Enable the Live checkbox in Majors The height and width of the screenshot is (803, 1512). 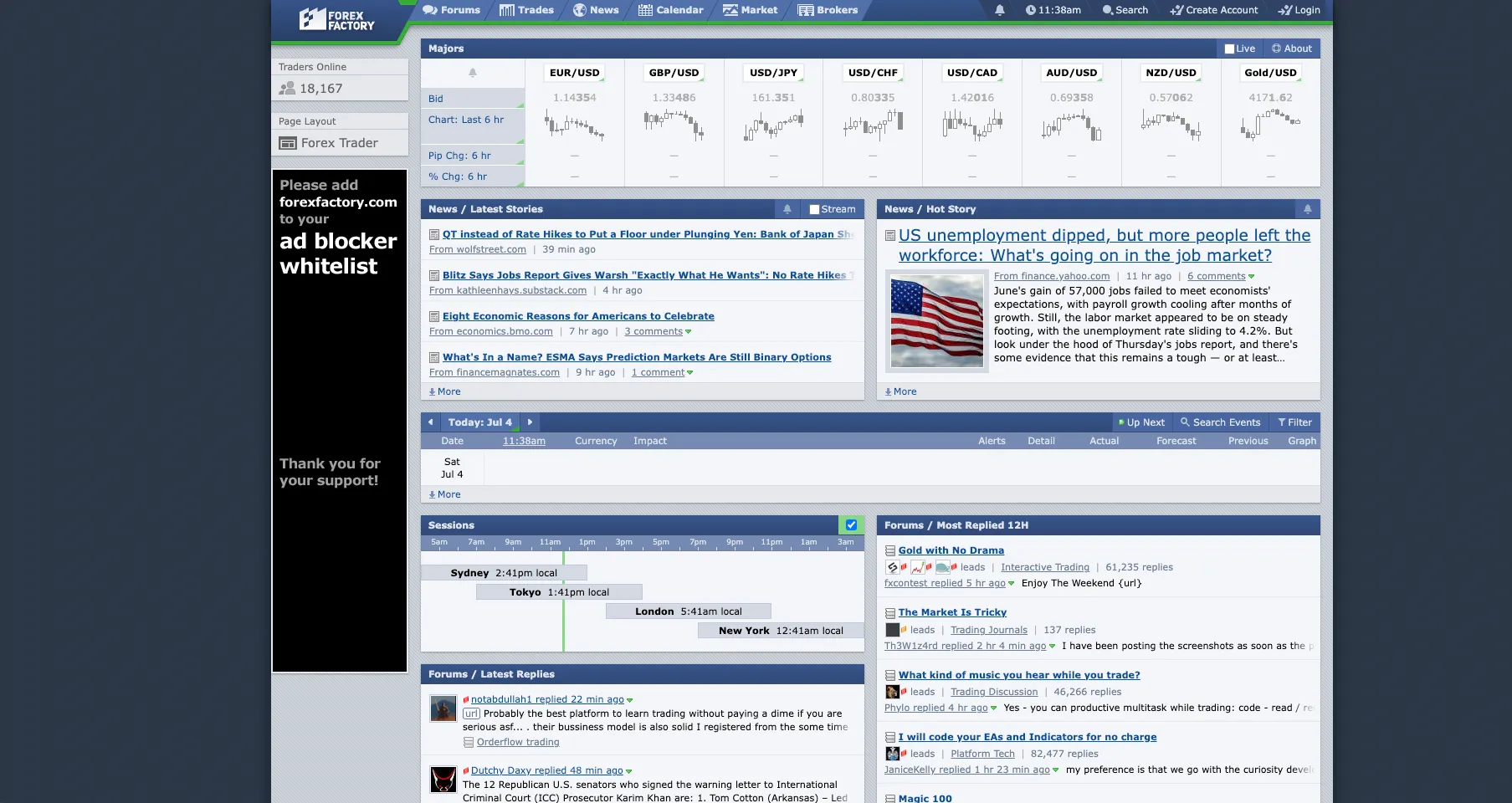click(x=1229, y=49)
